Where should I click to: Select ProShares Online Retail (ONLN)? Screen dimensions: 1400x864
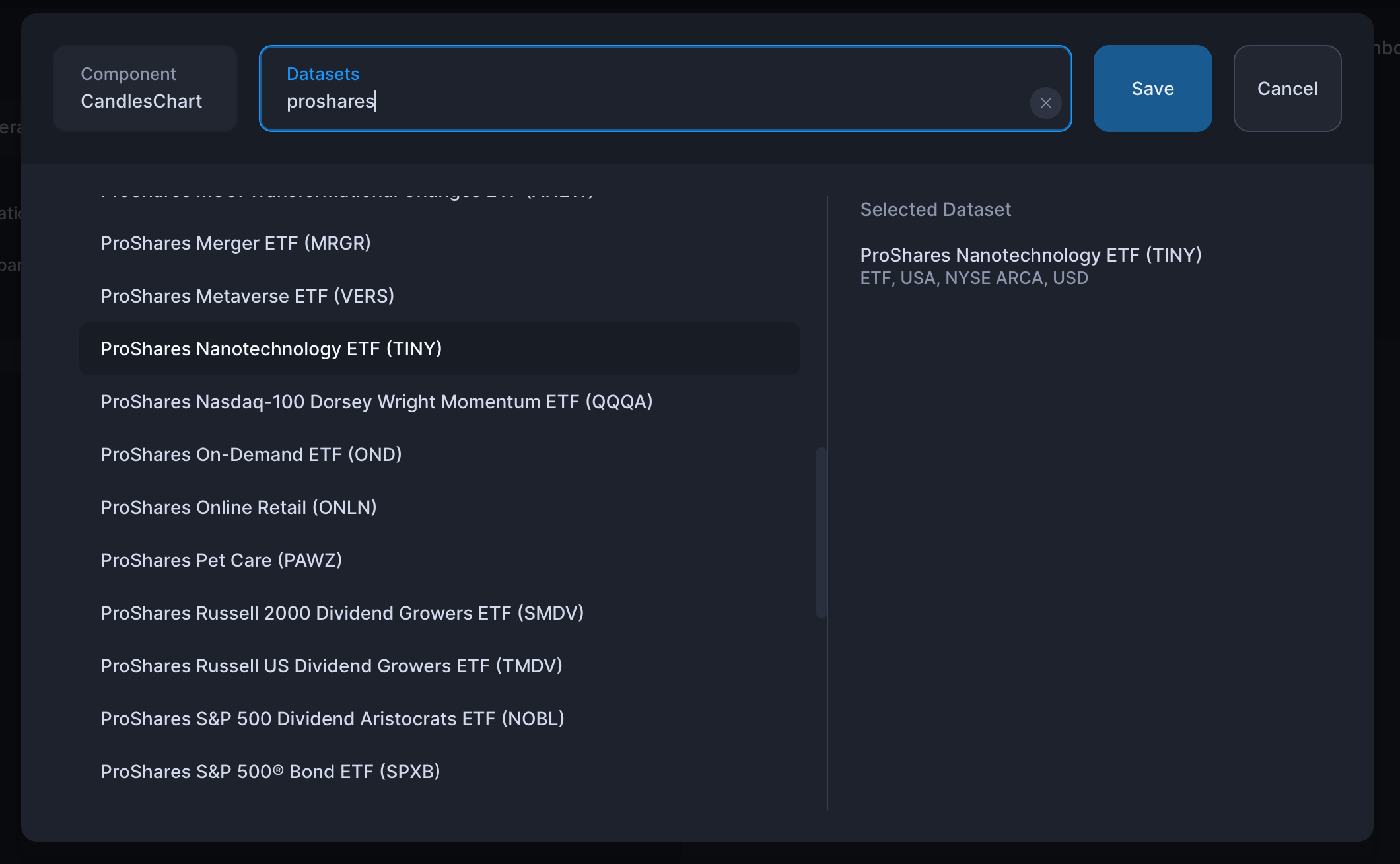(x=440, y=507)
